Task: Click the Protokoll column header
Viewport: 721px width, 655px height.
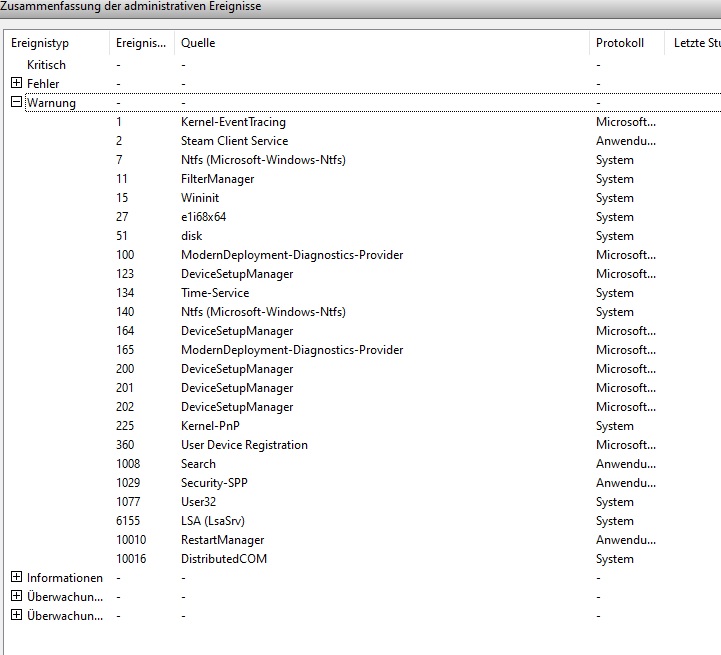Action: click(627, 43)
